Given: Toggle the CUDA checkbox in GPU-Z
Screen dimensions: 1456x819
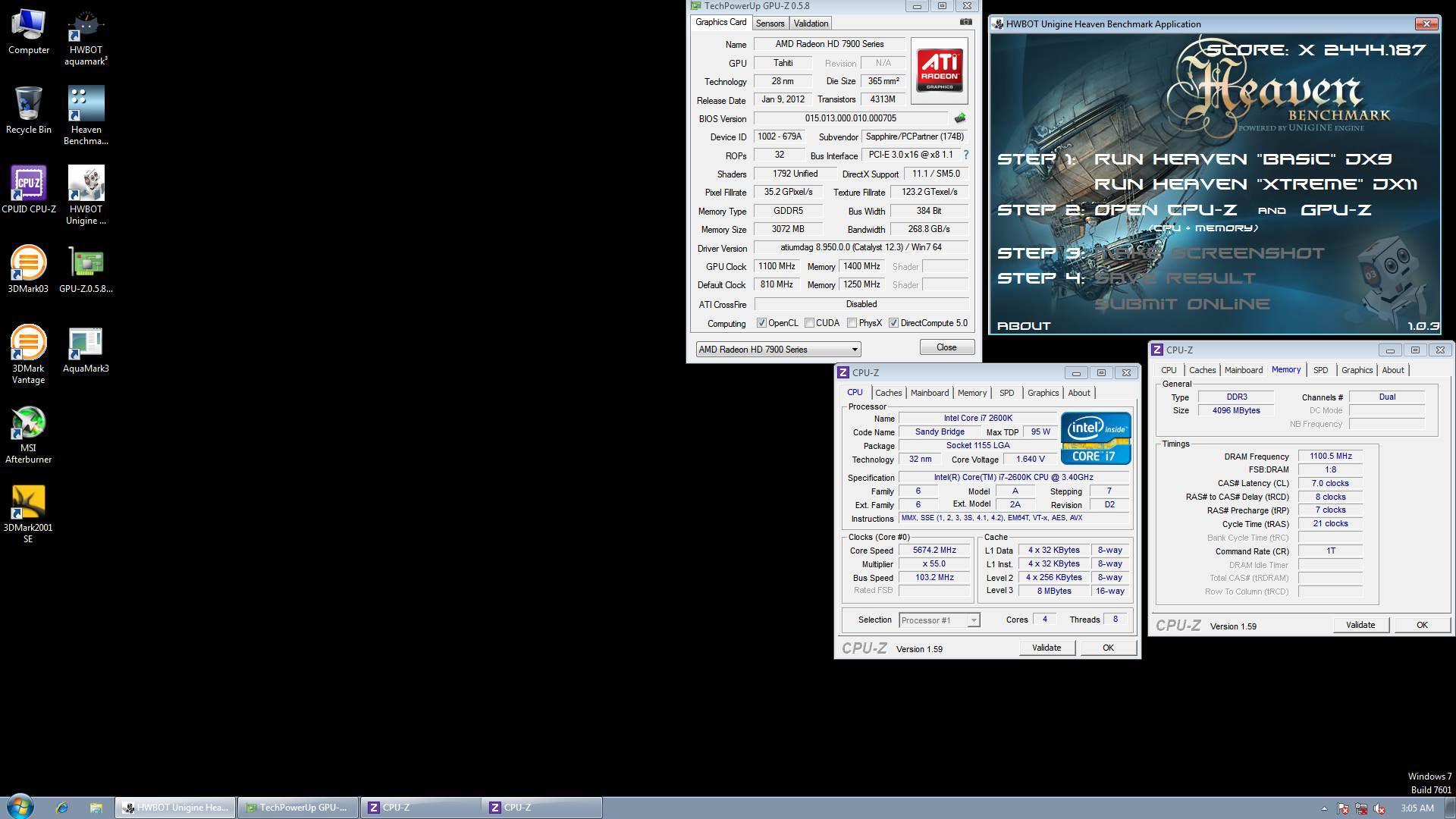Looking at the screenshot, I should tap(809, 323).
